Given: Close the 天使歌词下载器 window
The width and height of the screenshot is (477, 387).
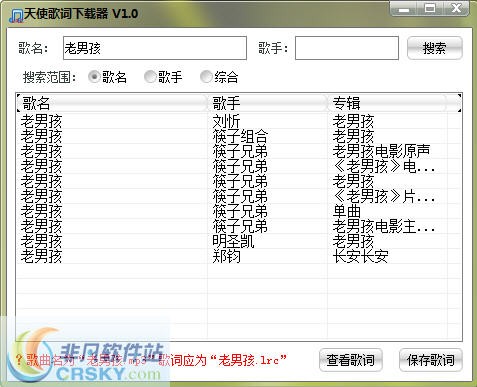Looking at the screenshot, I should (456, 9).
